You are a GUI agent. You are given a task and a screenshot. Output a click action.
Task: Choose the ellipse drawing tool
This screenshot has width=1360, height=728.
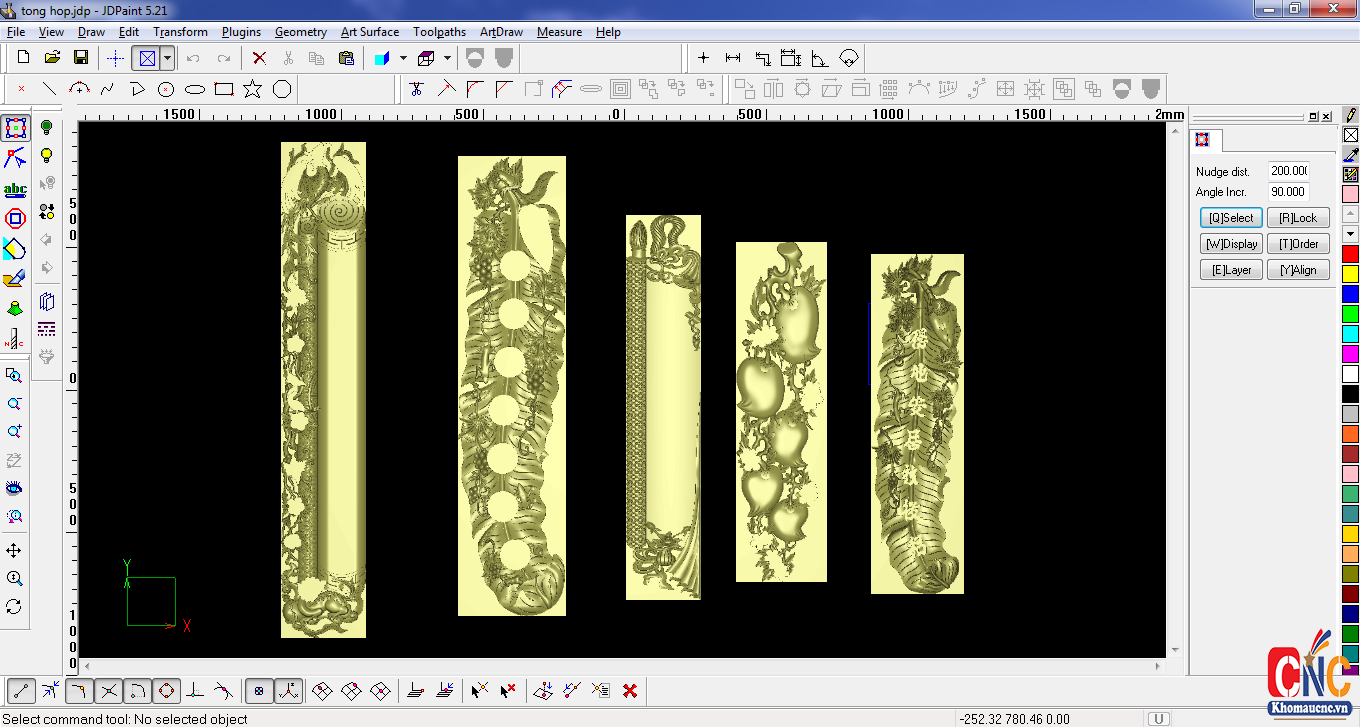(195, 89)
